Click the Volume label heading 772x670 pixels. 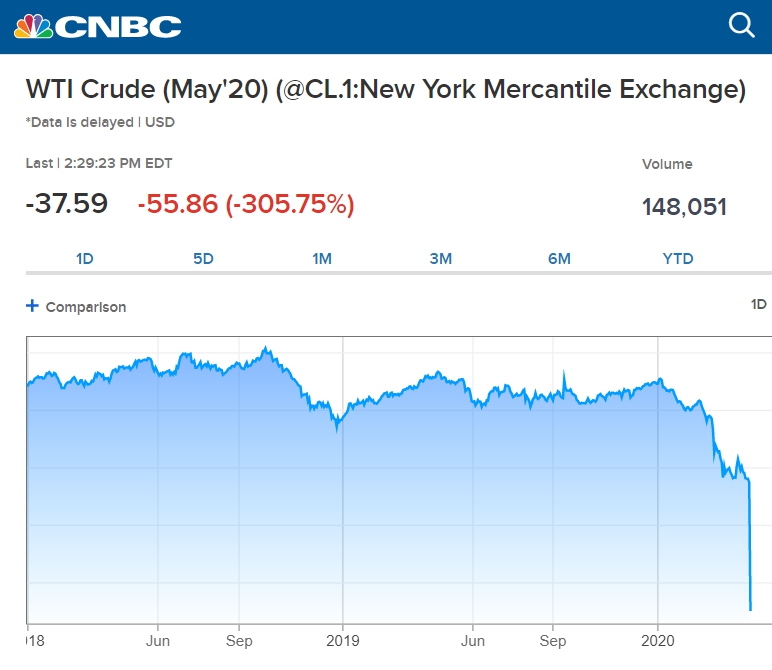point(667,164)
